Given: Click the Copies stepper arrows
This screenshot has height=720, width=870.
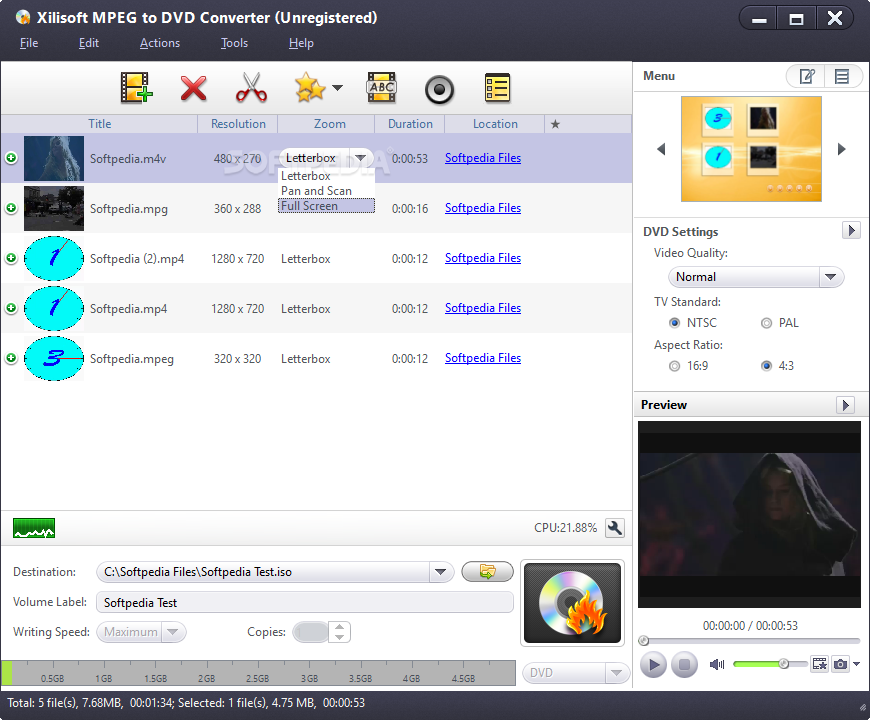Looking at the screenshot, I should [x=340, y=632].
